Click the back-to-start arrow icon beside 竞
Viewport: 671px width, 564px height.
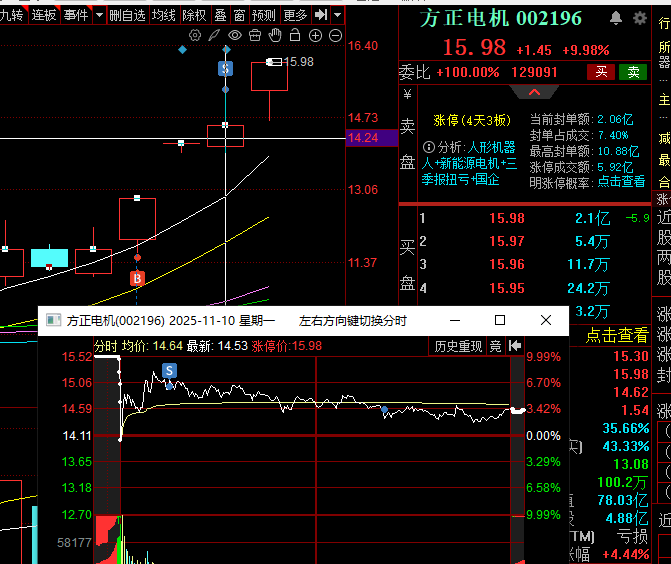(x=515, y=346)
